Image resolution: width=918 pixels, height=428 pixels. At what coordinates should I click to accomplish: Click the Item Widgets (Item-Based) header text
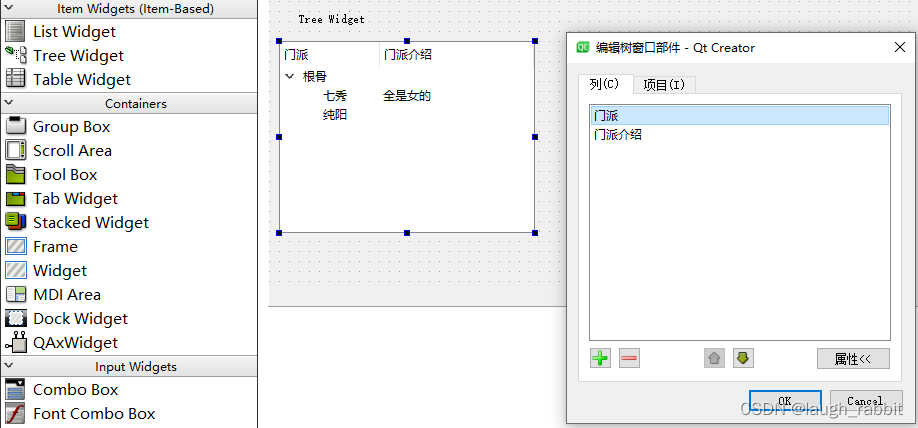point(135,9)
